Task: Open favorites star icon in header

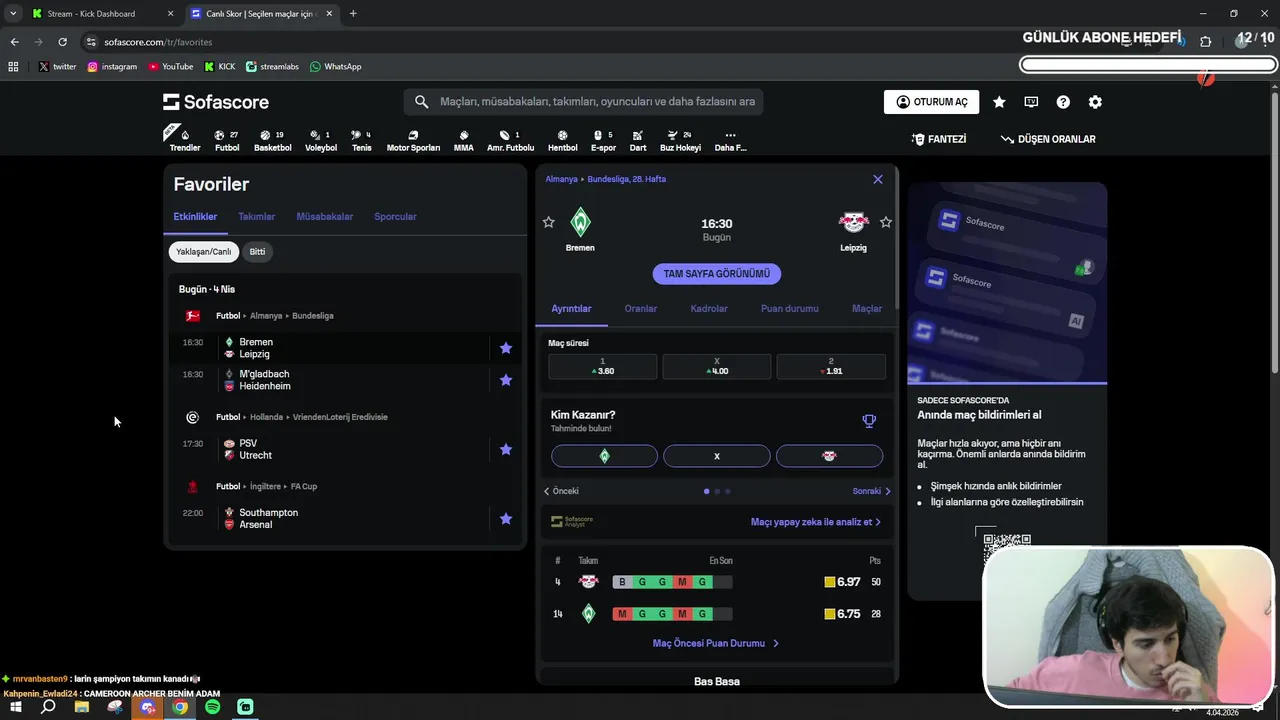Action: [999, 102]
